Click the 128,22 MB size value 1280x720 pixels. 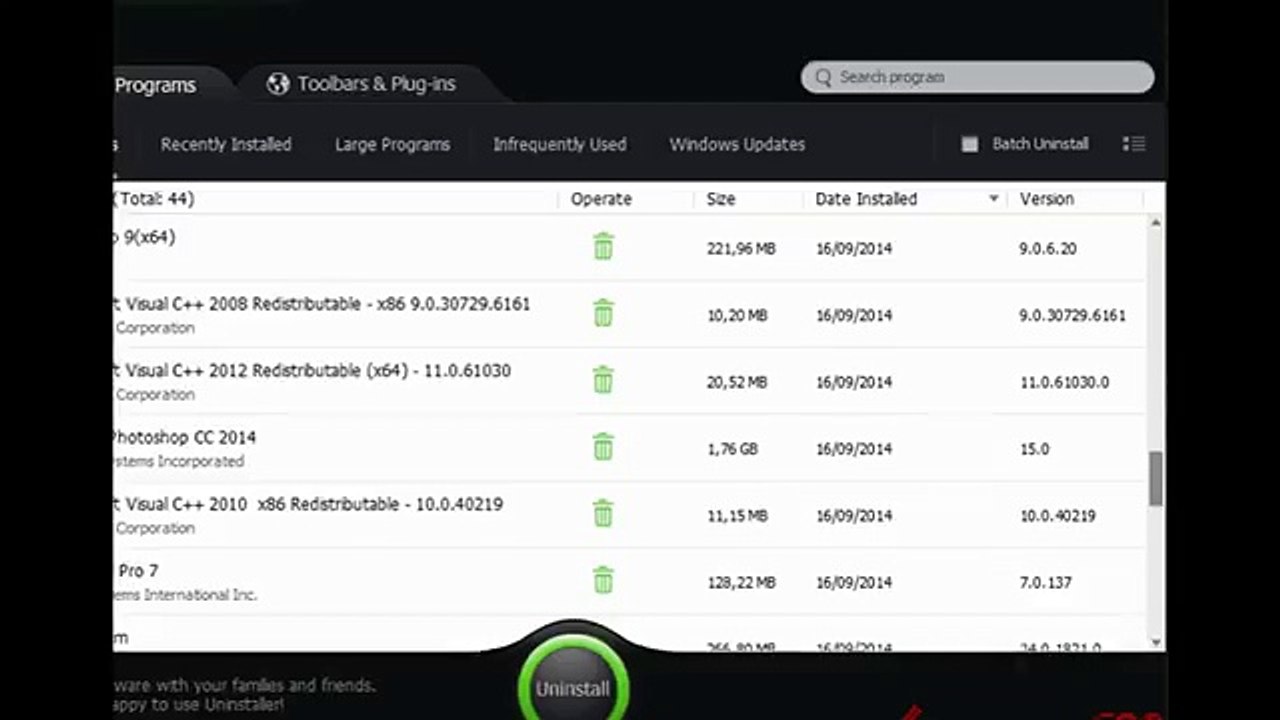click(x=741, y=582)
